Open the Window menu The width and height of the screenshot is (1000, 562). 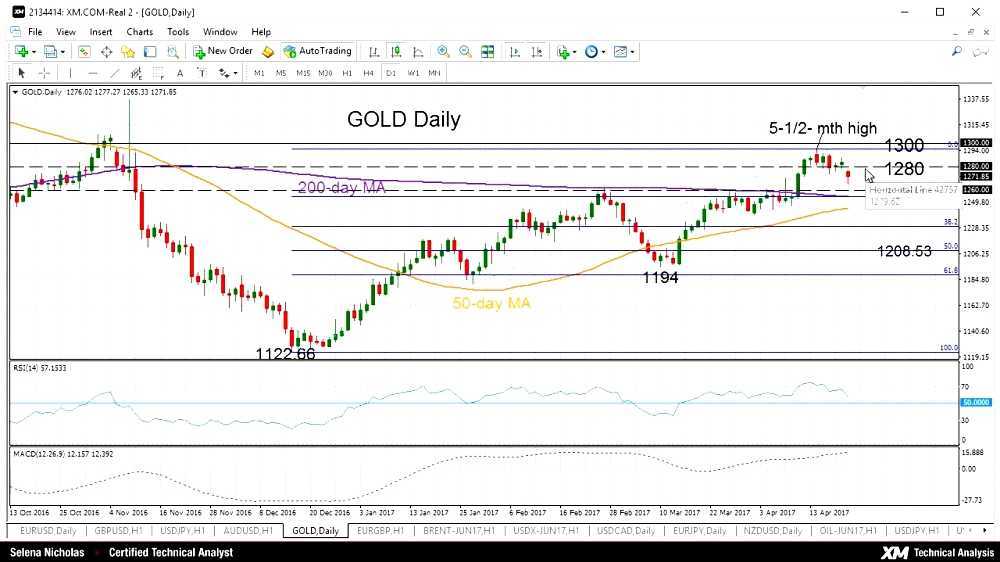[220, 32]
